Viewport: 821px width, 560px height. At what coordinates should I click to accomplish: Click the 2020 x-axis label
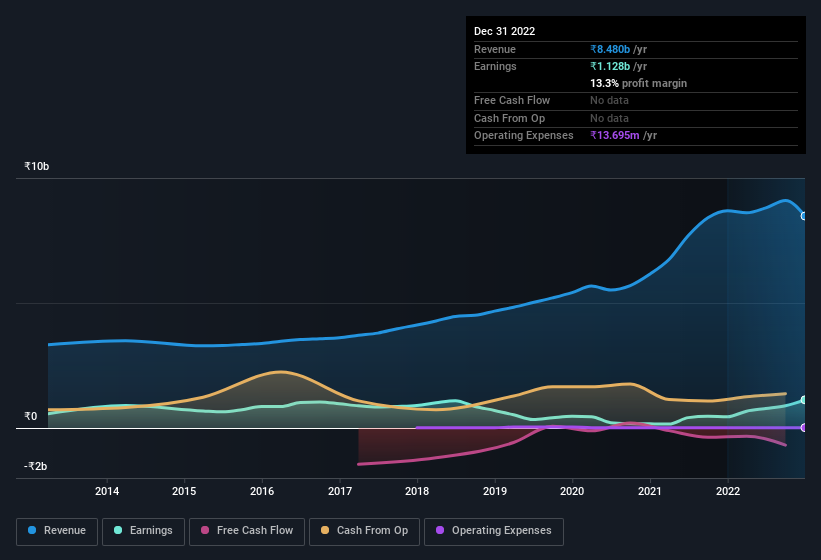pos(572,491)
